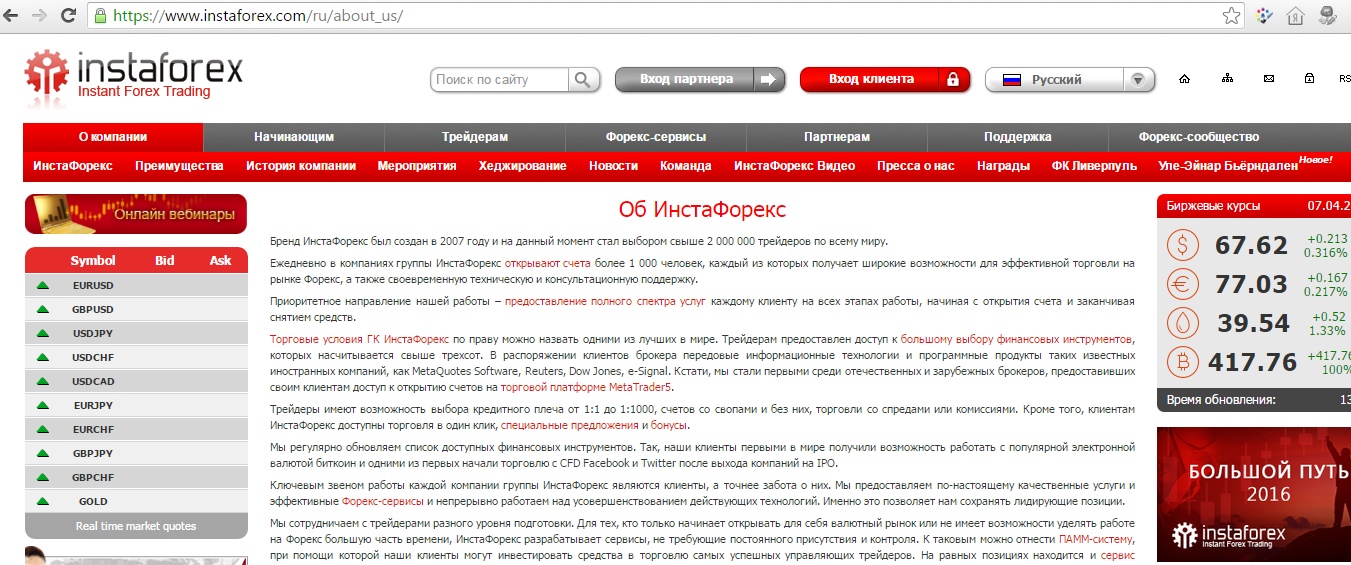Click the euro rate icon
Image resolution: width=1351 pixels, height=565 pixels.
[x=1185, y=284]
